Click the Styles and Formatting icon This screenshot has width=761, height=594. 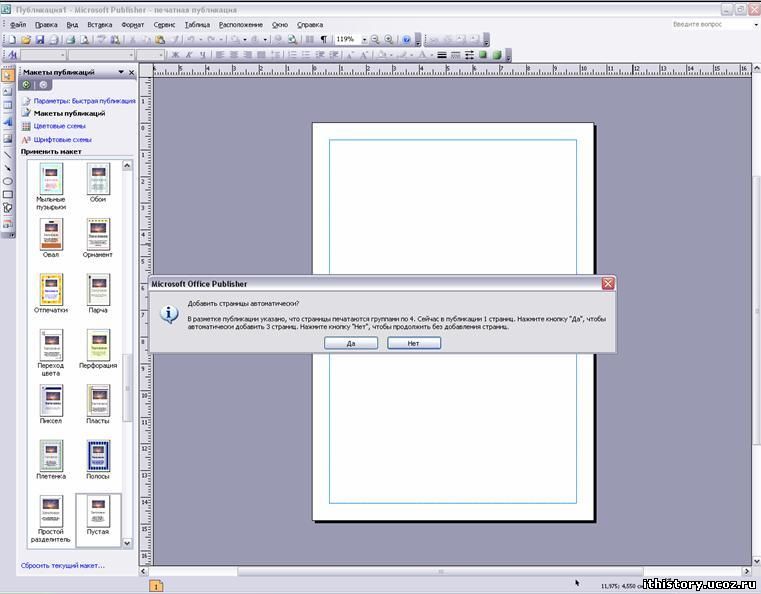13,55
